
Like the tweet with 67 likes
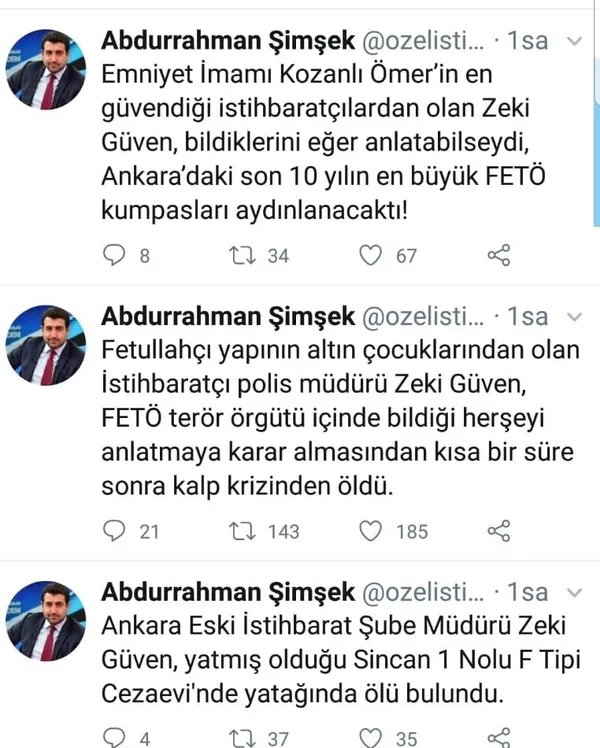(x=371, y=256)
